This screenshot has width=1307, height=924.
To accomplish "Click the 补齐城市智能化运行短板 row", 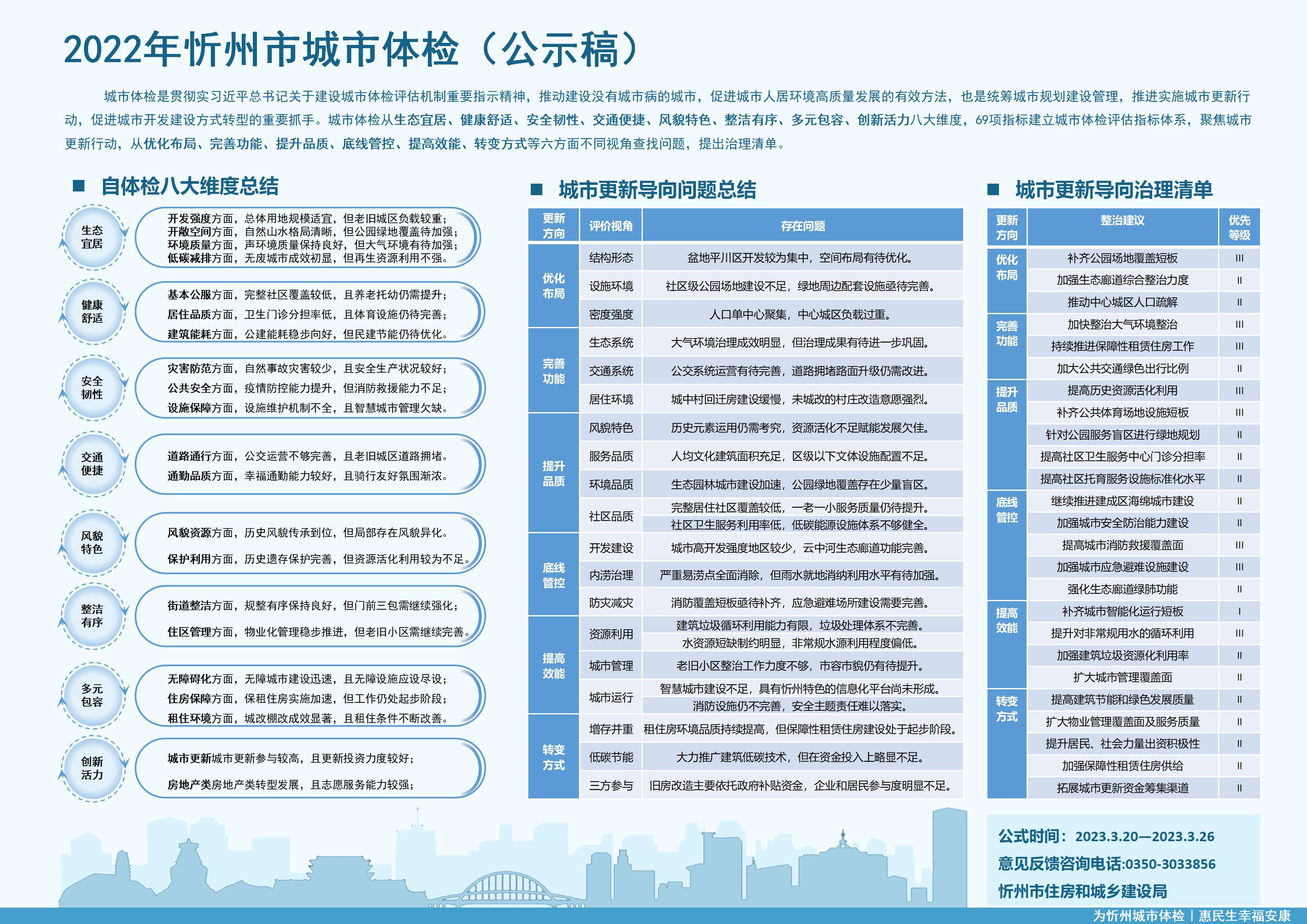I will tap(1122, 611).
